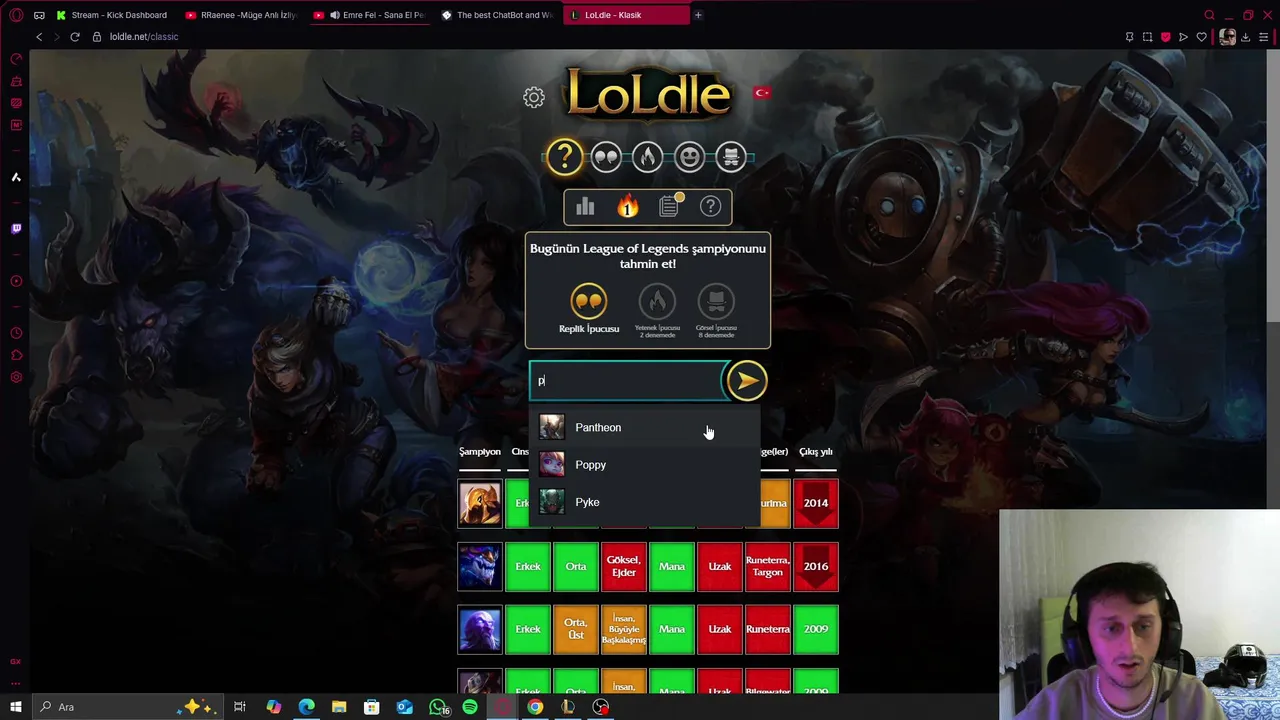Click the 2016 release year cell
The width and height of the screenshot is (1280, 720).
coord(816,566)
